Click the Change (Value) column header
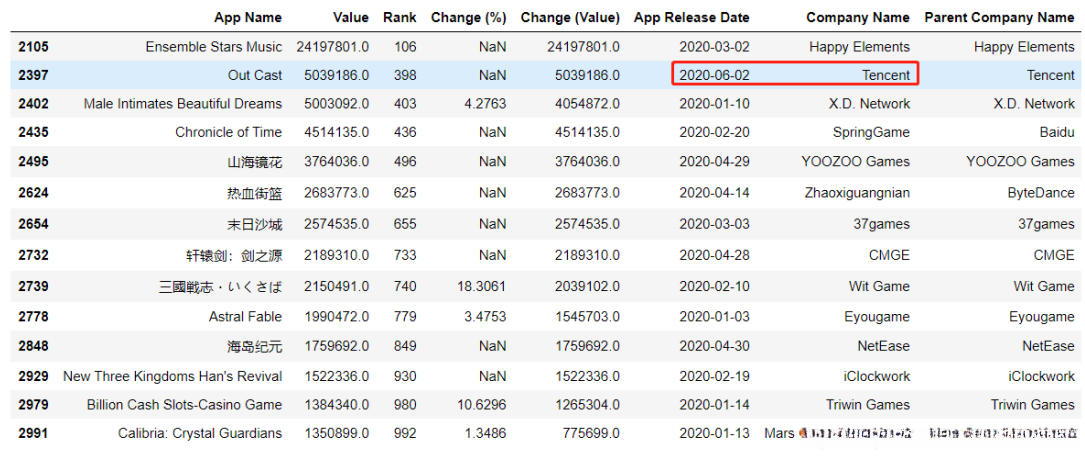 pos(570,18)
